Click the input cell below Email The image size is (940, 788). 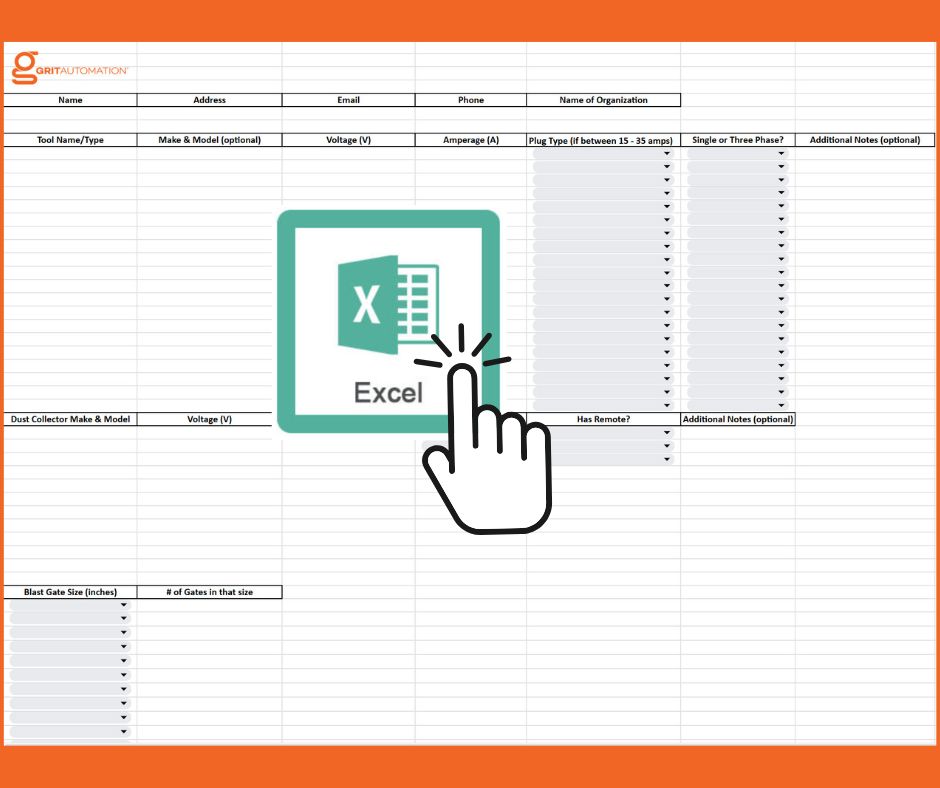tap(348, 113)
